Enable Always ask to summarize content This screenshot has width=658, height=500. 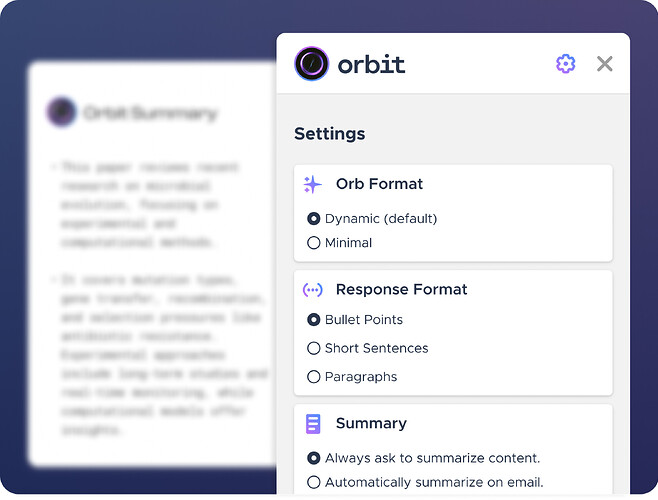[x=313, y=458]
